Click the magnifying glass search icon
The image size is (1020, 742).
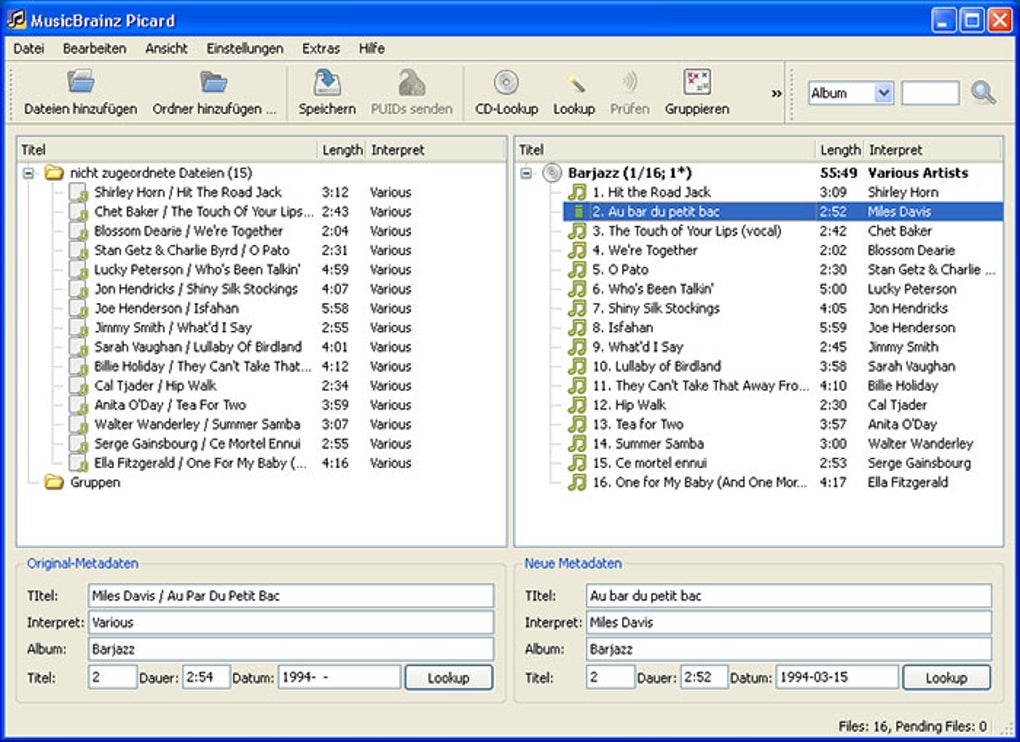(x=983, y=93)
